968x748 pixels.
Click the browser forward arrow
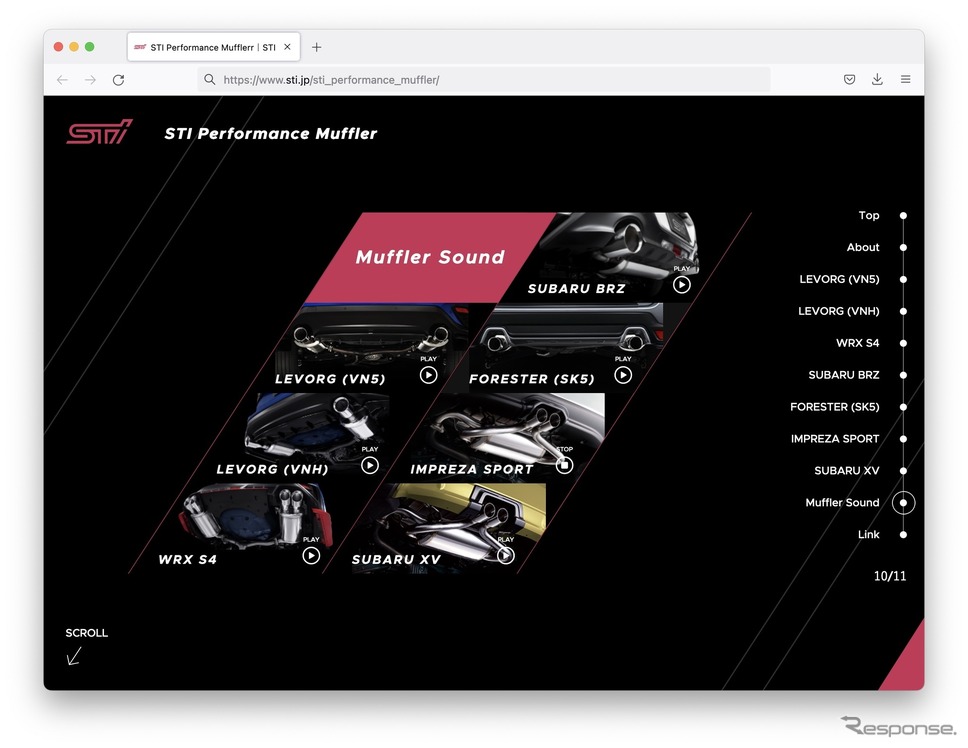pyautogui.click(x=90, y=80)
